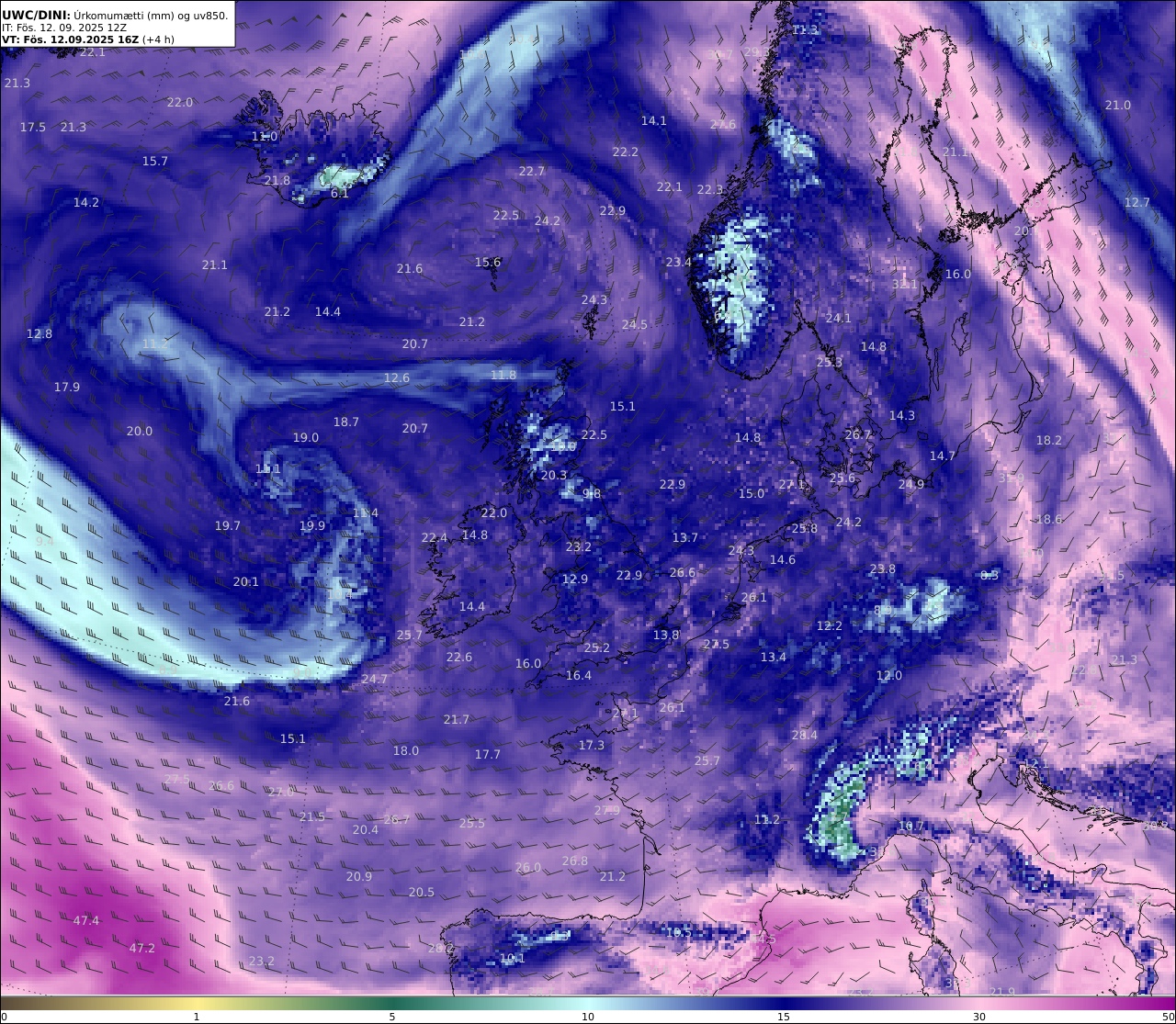Click the colorbar tick label 10
The height and width of the screenshot is (1024, 1176).
(588, 1017)
